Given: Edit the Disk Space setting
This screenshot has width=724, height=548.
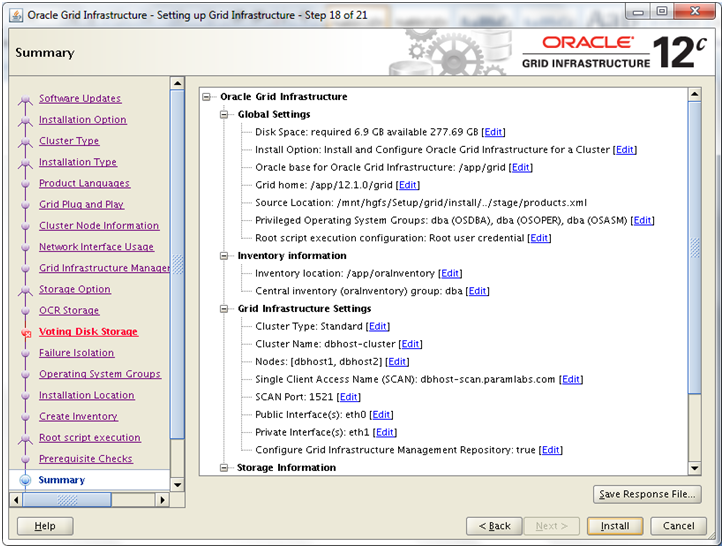Looking at the screenshot, I should tap(493, 132).
